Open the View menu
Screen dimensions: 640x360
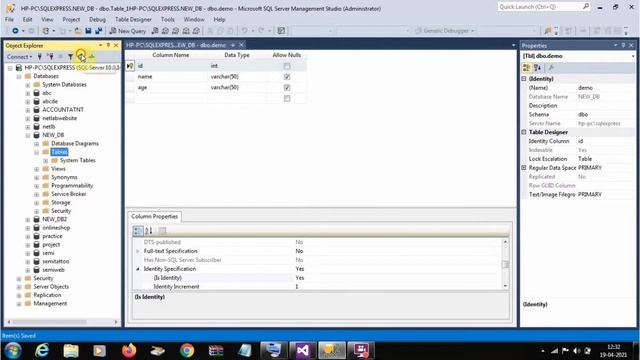point(47,19)
